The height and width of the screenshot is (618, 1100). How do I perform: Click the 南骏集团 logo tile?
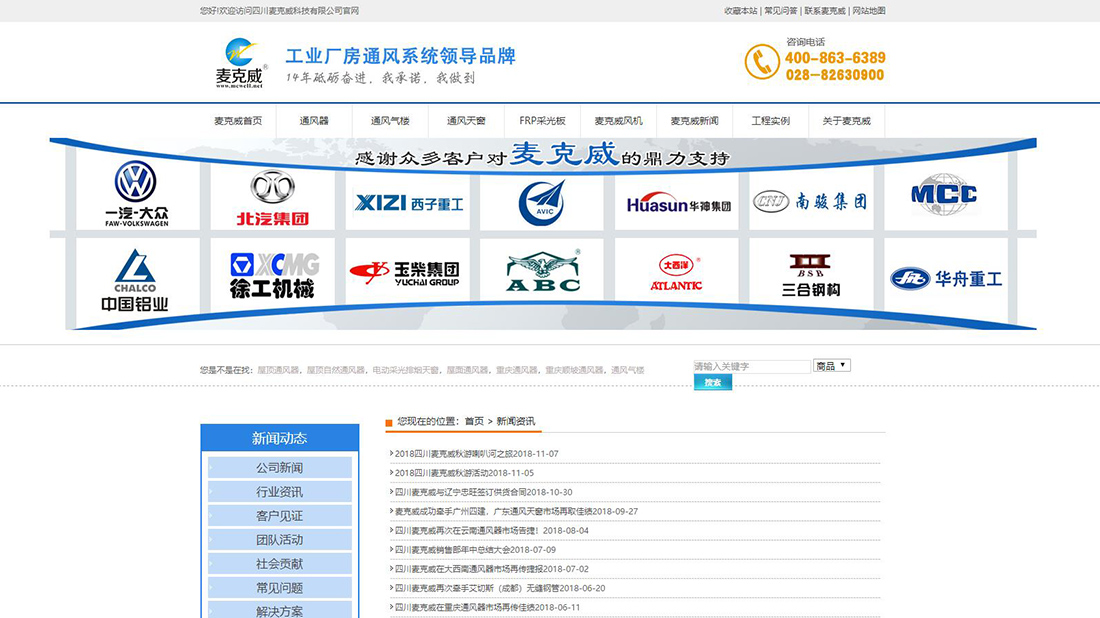(x=811, y=199)
